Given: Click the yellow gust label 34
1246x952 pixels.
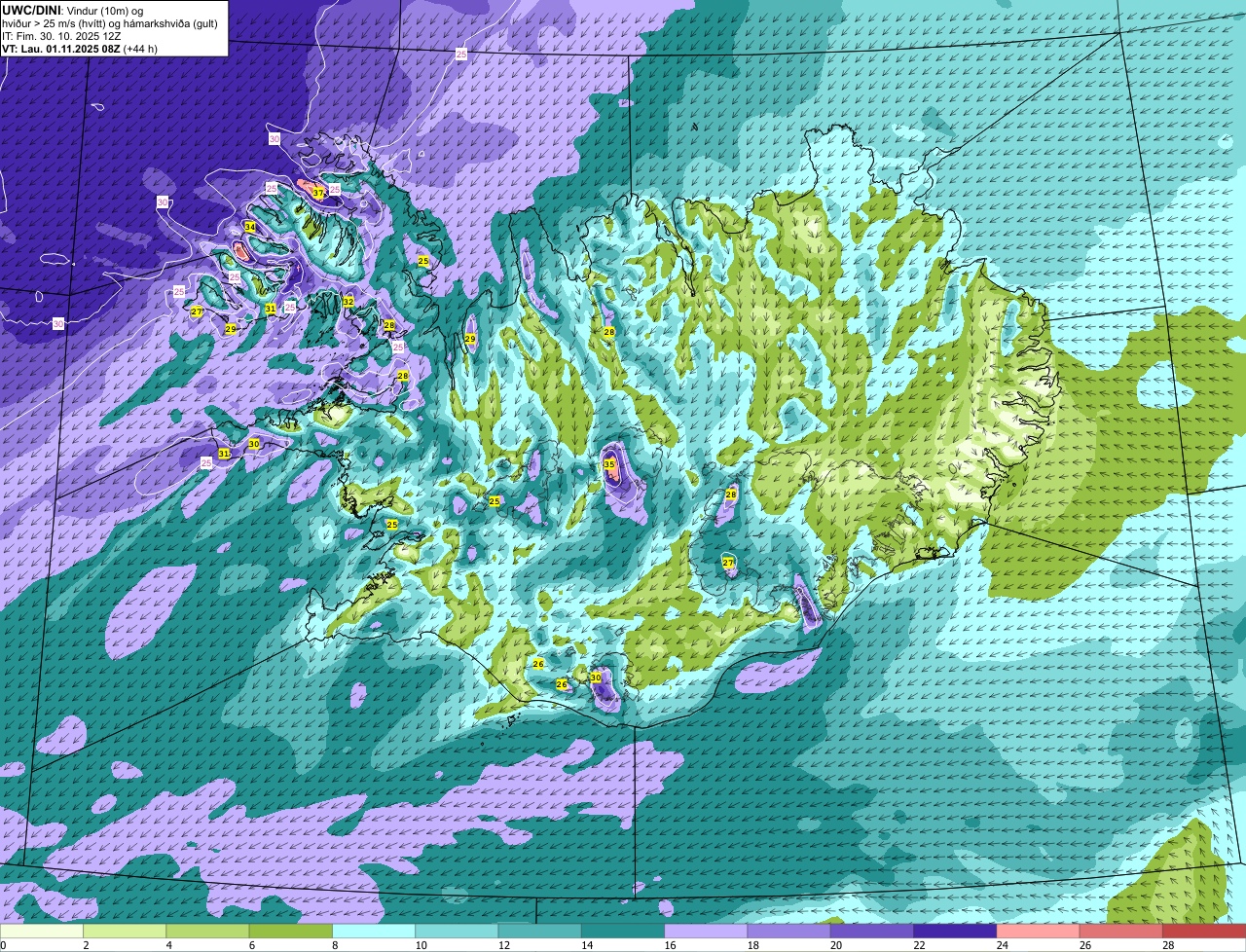Looking at the screenshot, I should click(250, 227).
